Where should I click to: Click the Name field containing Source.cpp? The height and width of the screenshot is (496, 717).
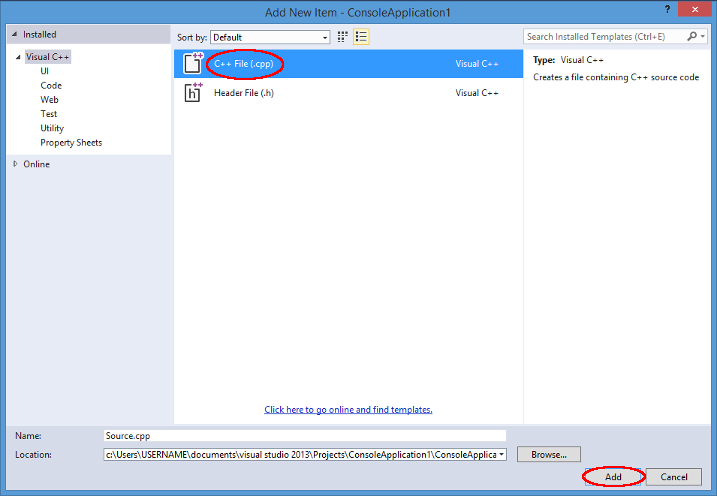click(305, 436)
